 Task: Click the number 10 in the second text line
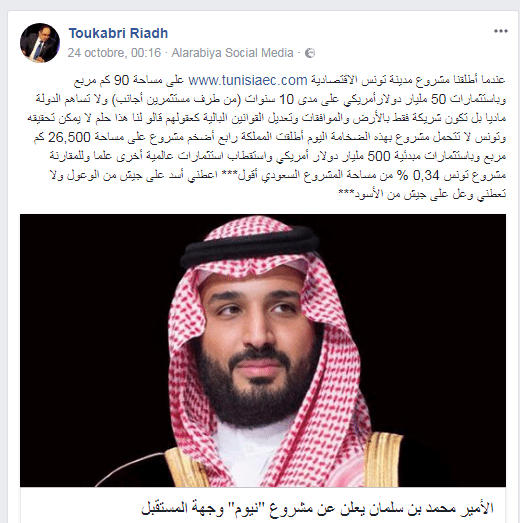(x=286, y=99)
